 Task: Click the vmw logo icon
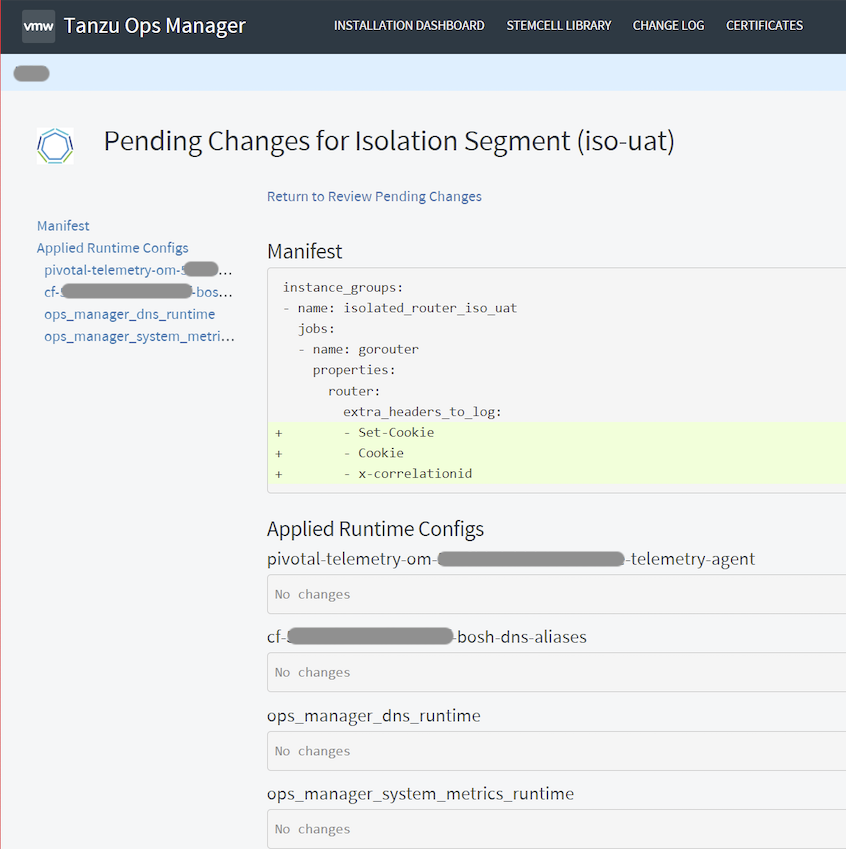pos(38,26)
